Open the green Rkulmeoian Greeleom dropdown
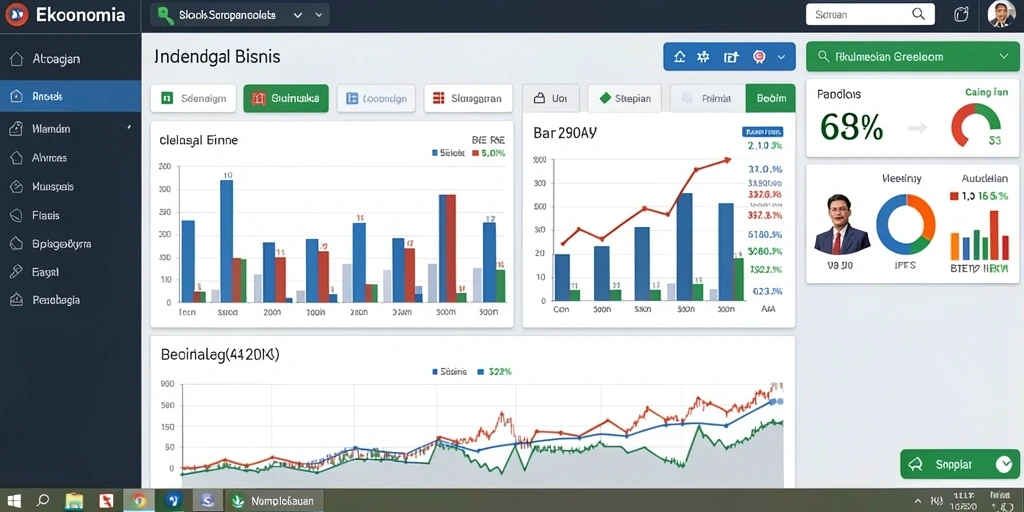Viewport: 1024px width, 512px height. click(x=912, y=57)
